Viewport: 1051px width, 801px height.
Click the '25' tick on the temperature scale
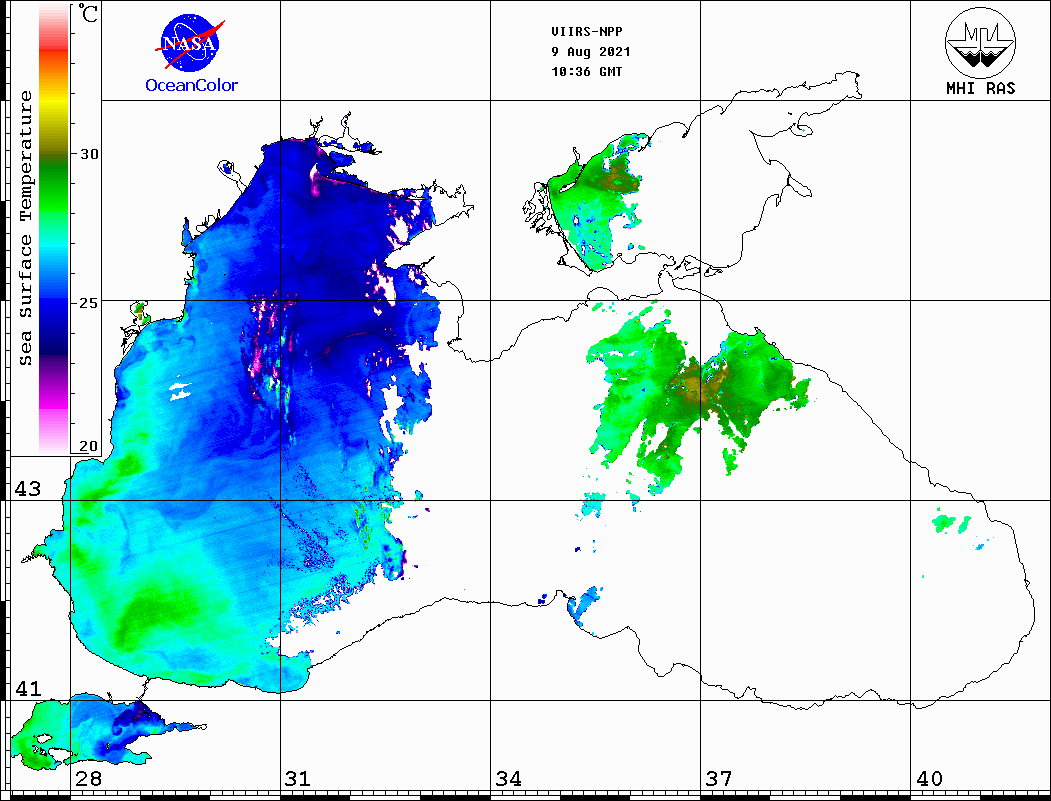tap(89, 303)
